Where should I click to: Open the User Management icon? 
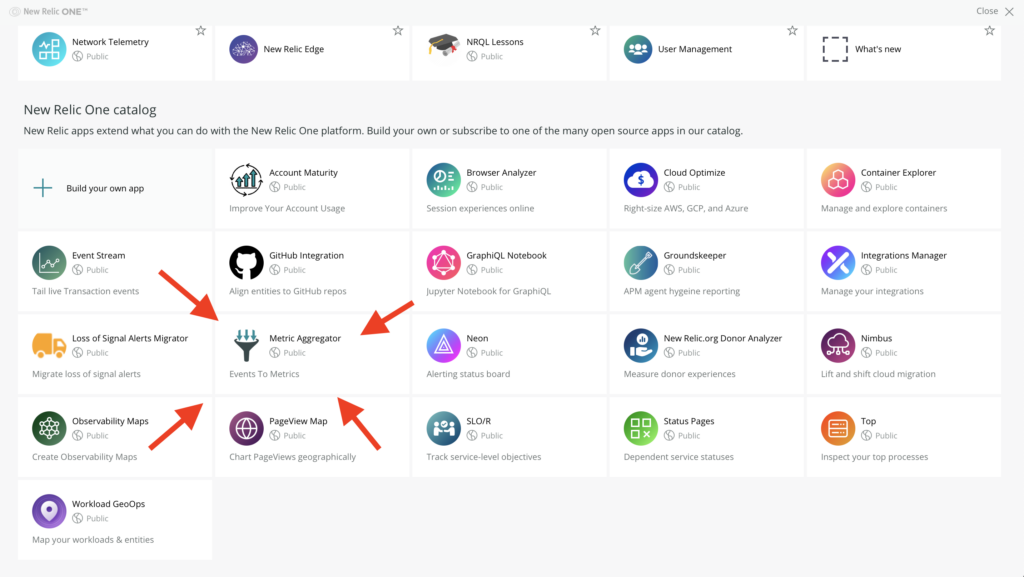(x=638, y=49)
